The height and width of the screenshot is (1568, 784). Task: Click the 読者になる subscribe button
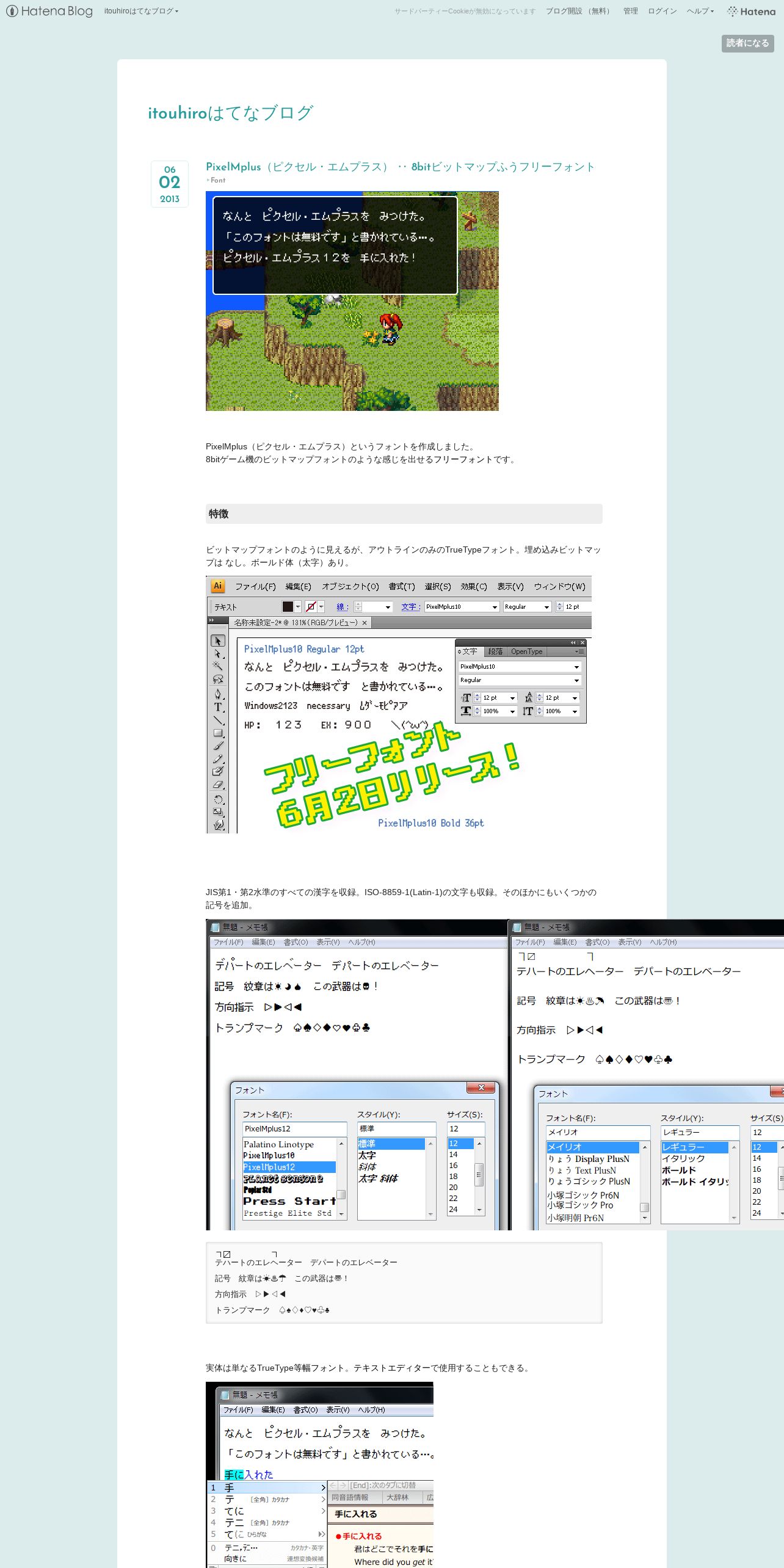(x=747, y=43)
